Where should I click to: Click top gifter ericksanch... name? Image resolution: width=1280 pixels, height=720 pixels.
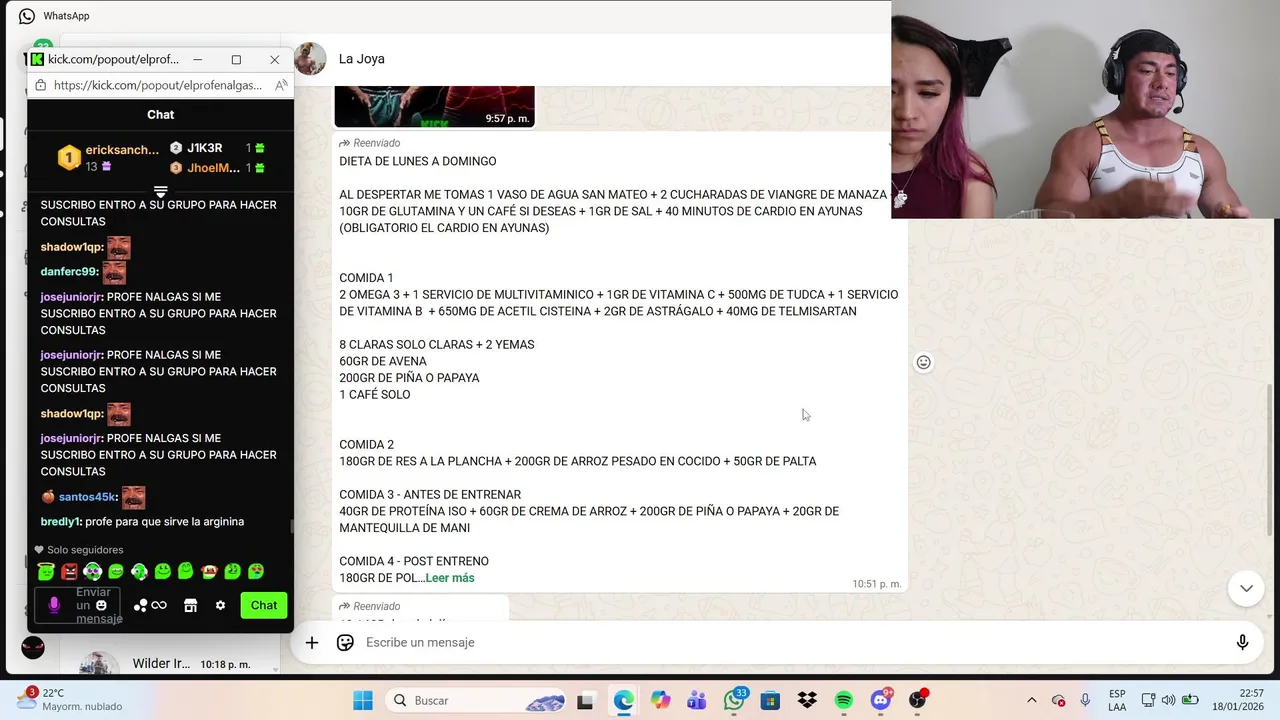coord(122,150)
